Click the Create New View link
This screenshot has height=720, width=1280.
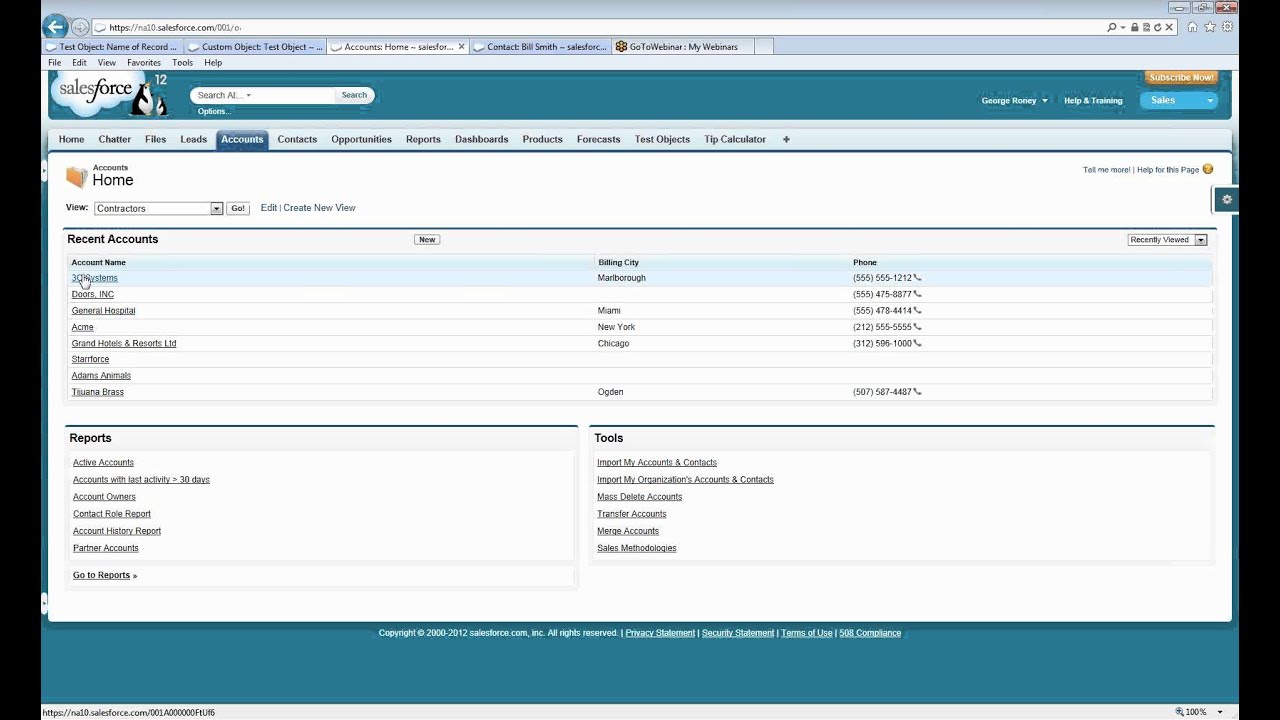(319, 208)
